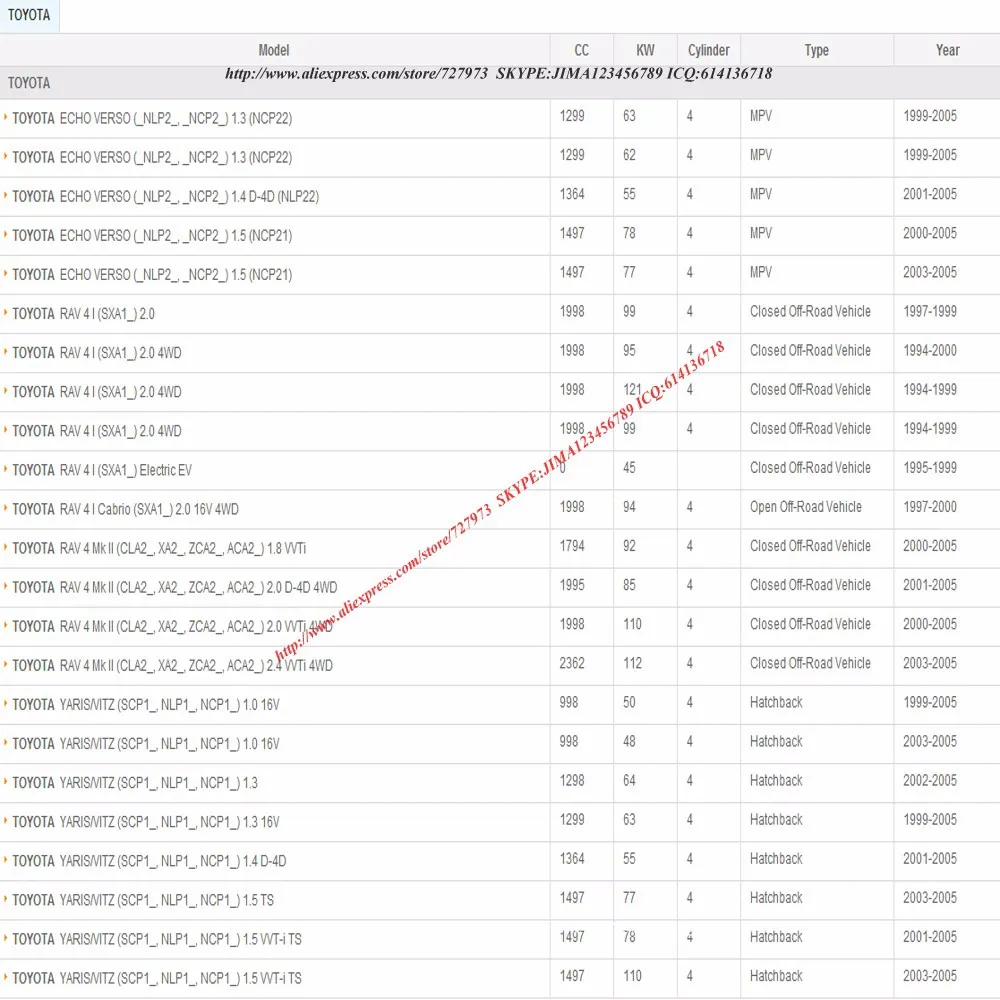This screenshot has width=1000, height=1000.
Task: Open model ECHO VERSO 1.4 D-4D (NLP22)
Action: [165, 197]
